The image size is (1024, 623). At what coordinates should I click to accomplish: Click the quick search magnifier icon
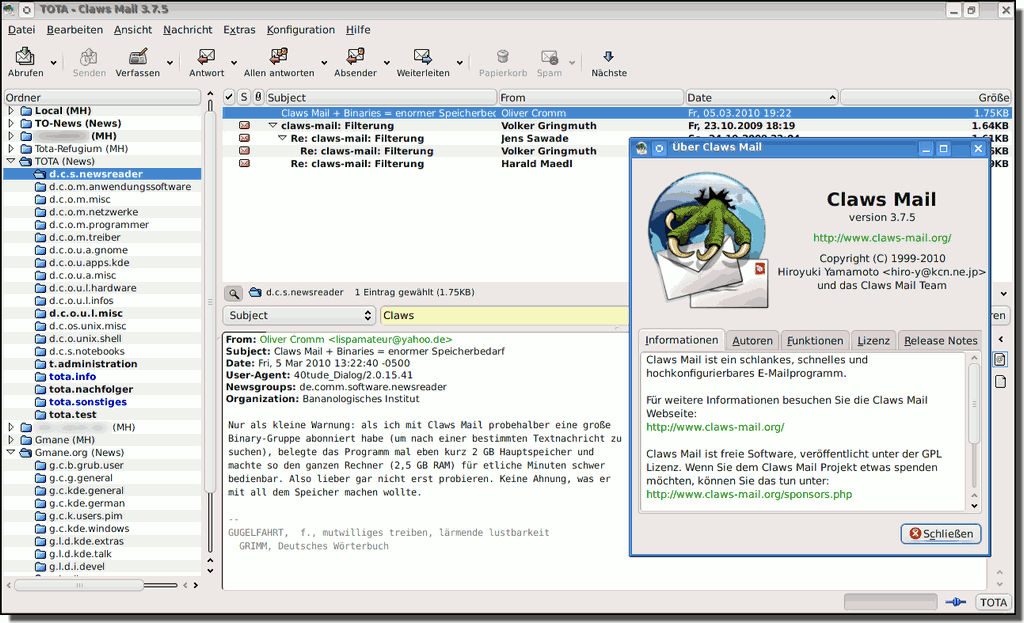232,293
